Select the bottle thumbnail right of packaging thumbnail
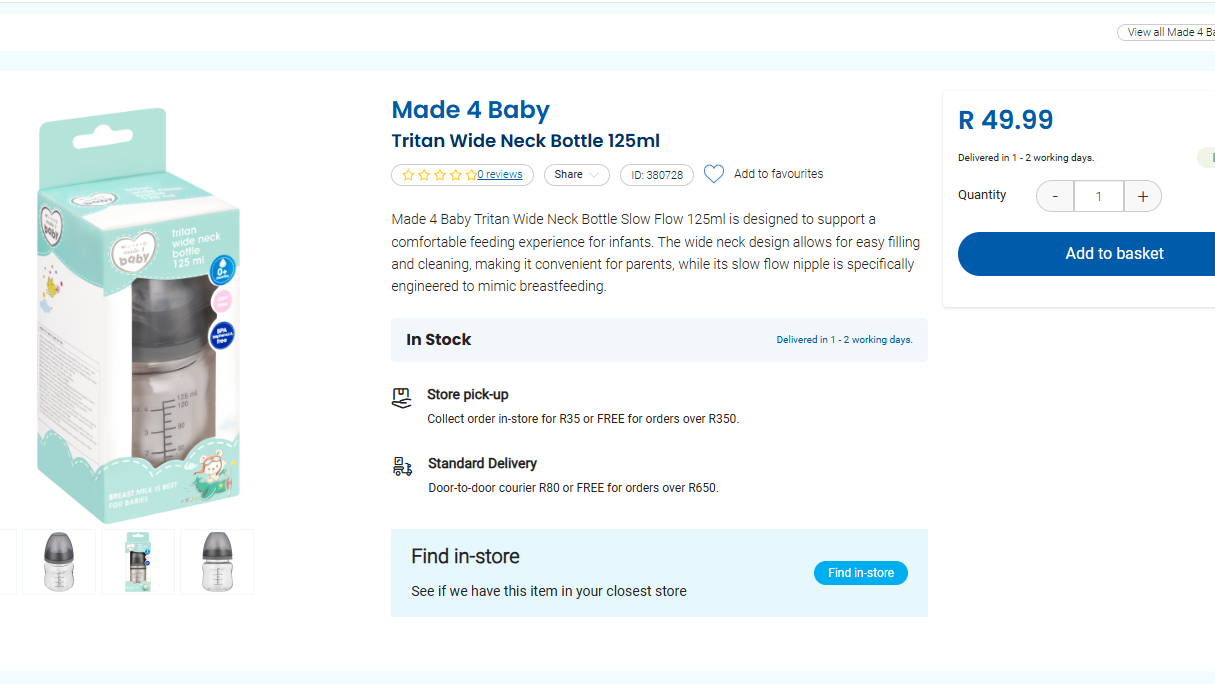The image size is (1215, 684). coord(217,562)
